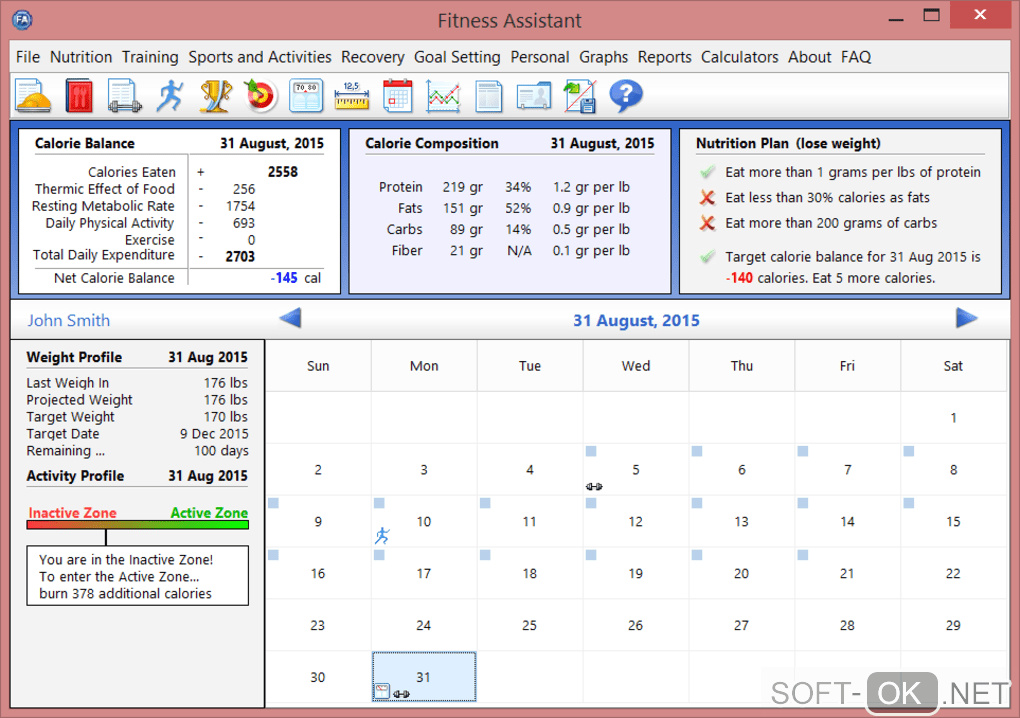
Task: Click the dumbbell icon on day 5
Action: tap(594, 486)
